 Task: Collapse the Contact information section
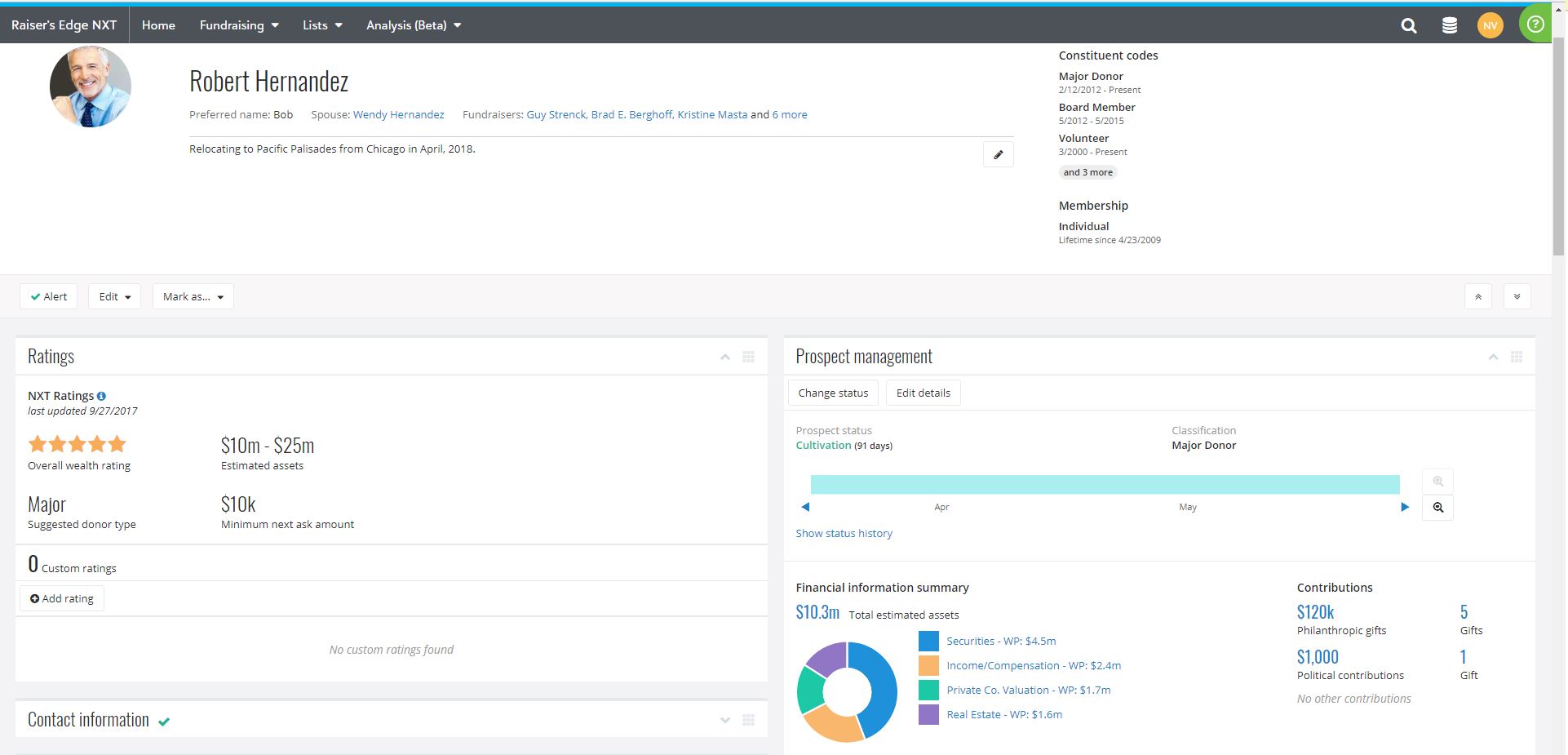pyautogui.click(x=724, y=720)
